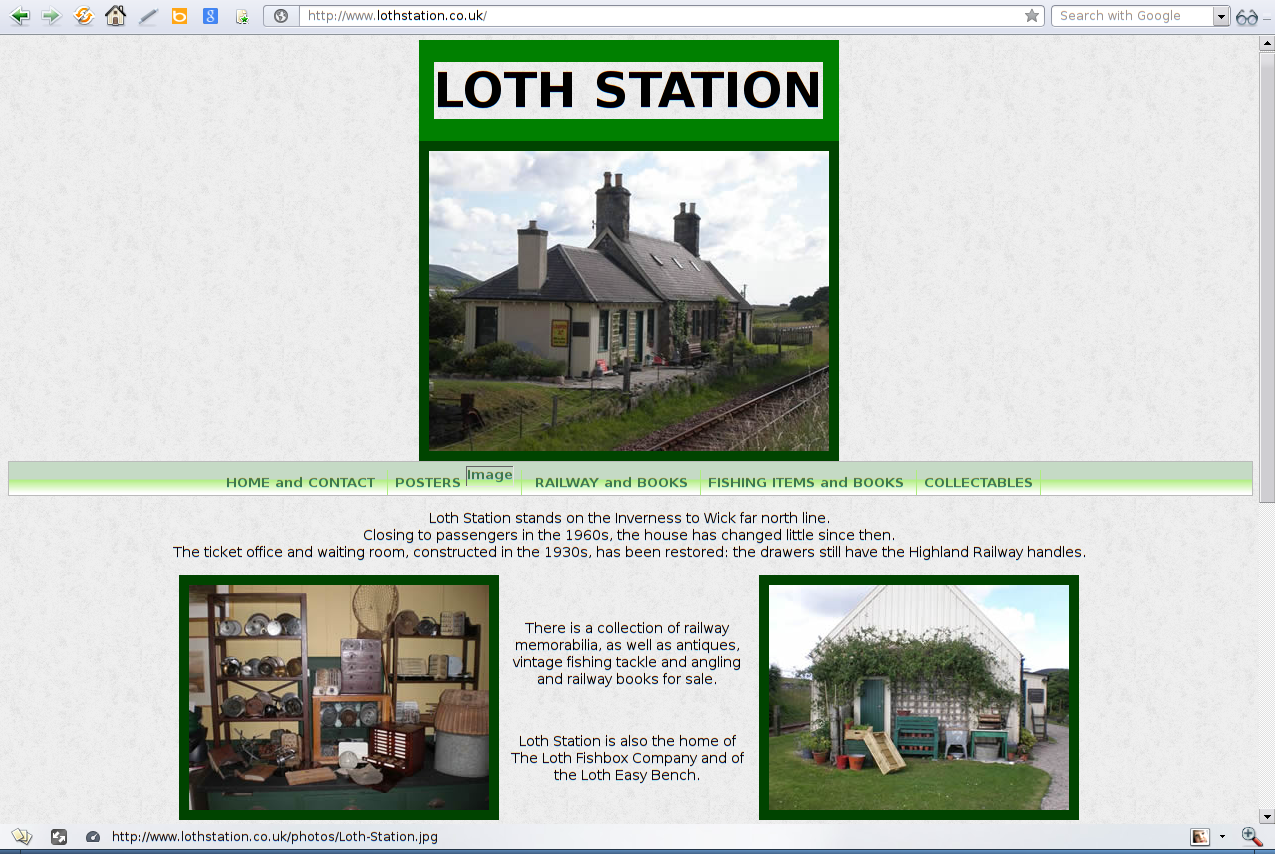Reload the page with the orange refresh icon
Image resolution: width=1275 pixels, height=854 pixels.
tap(84, 16)
